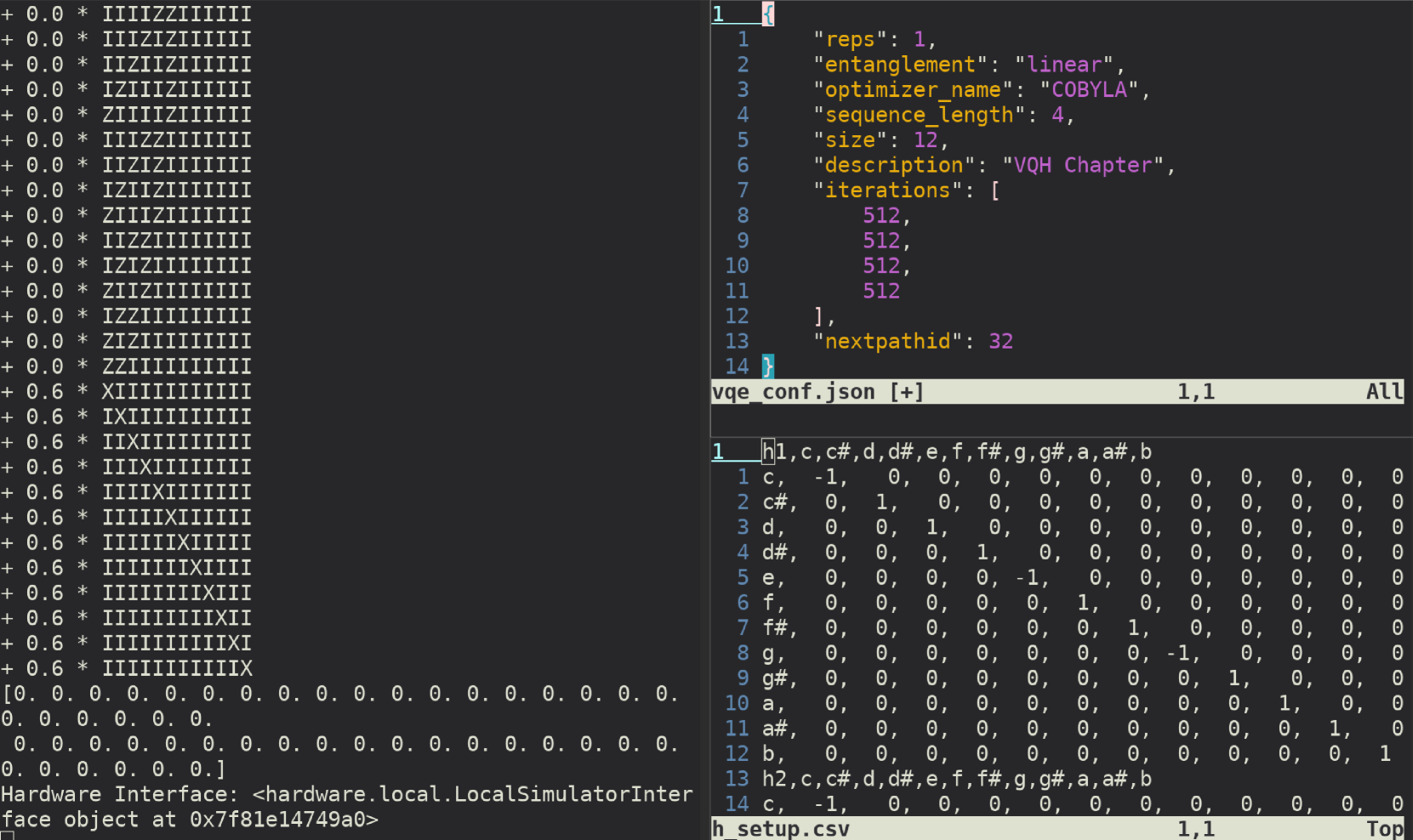Click the "COBYLA" optimizer value

tap(1089, 90)
